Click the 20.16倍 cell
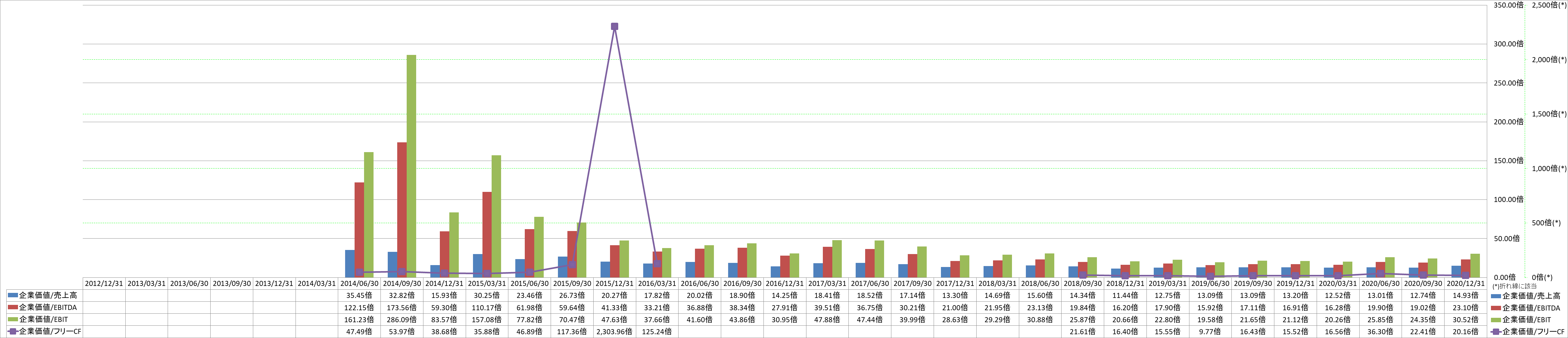 [1464, 332]
